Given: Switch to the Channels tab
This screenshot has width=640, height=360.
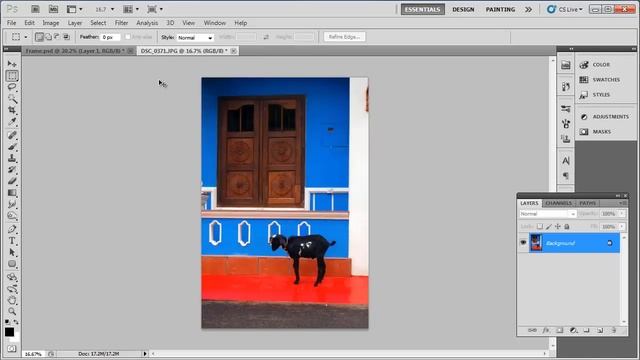Looking at the screenshot, I should coord(558,203).
